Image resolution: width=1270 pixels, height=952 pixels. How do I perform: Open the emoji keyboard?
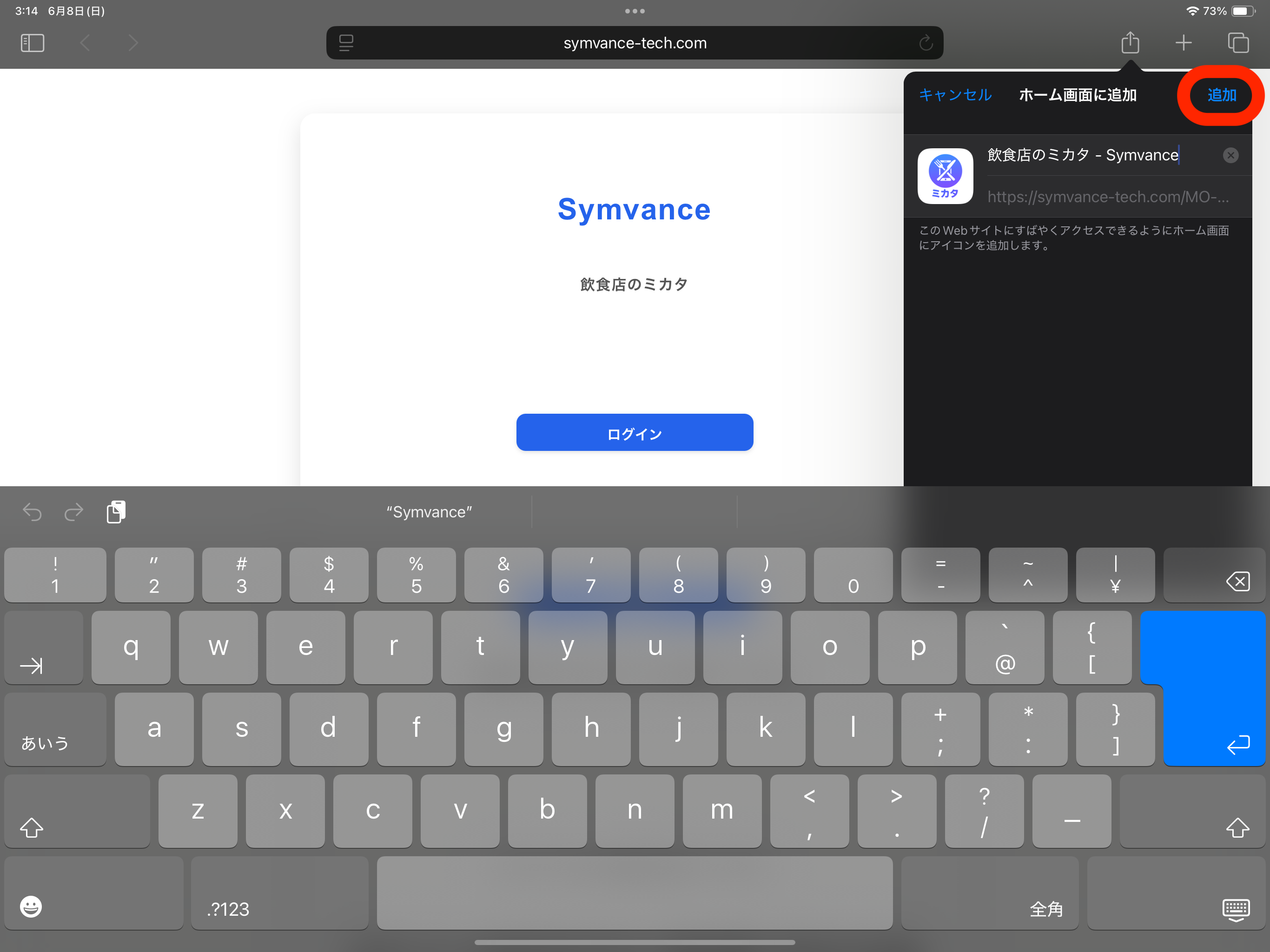coord(93,893)
